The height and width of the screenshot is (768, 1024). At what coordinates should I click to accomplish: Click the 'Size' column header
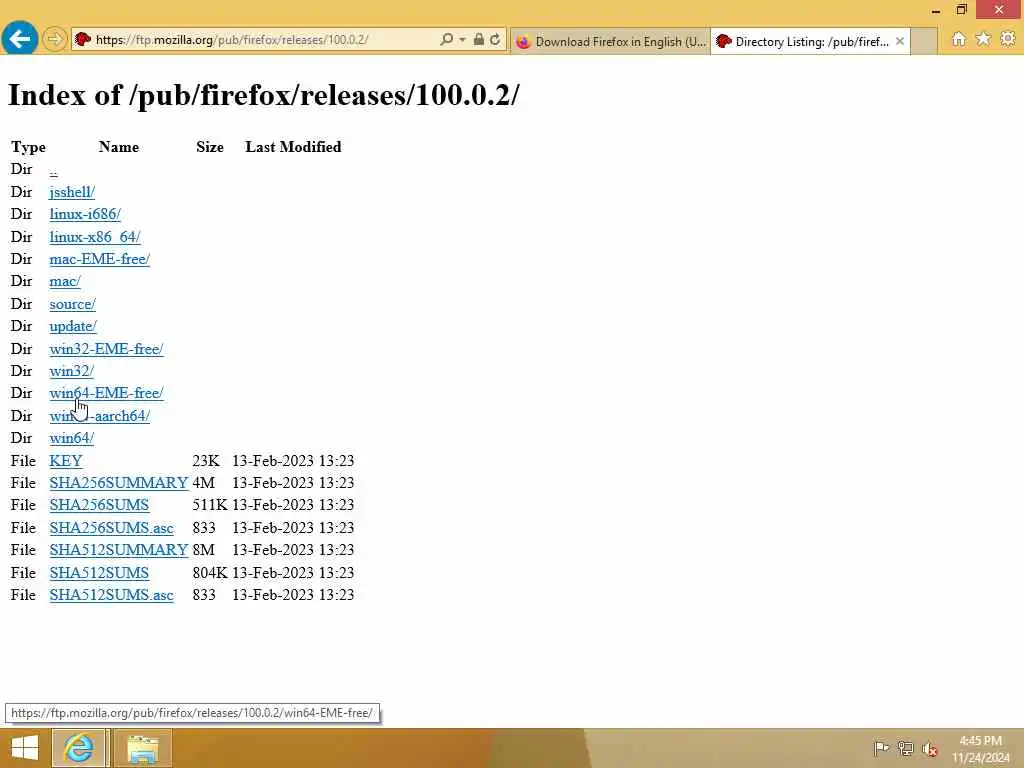[x=210, y=147]
